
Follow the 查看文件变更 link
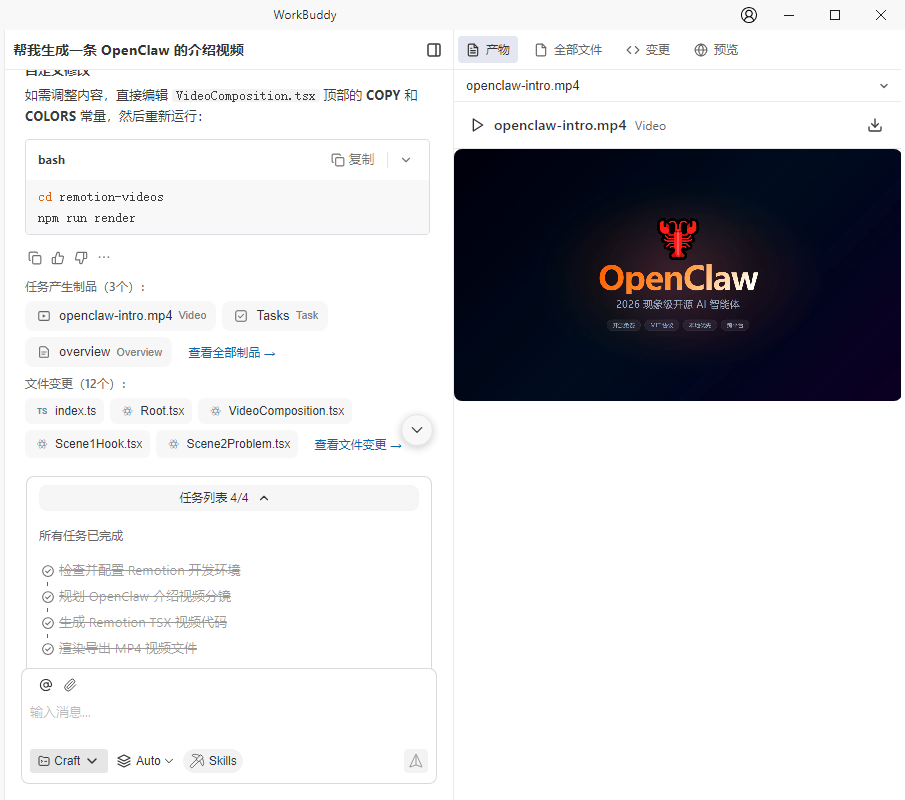pyautogui.click(x=357, y=444)
